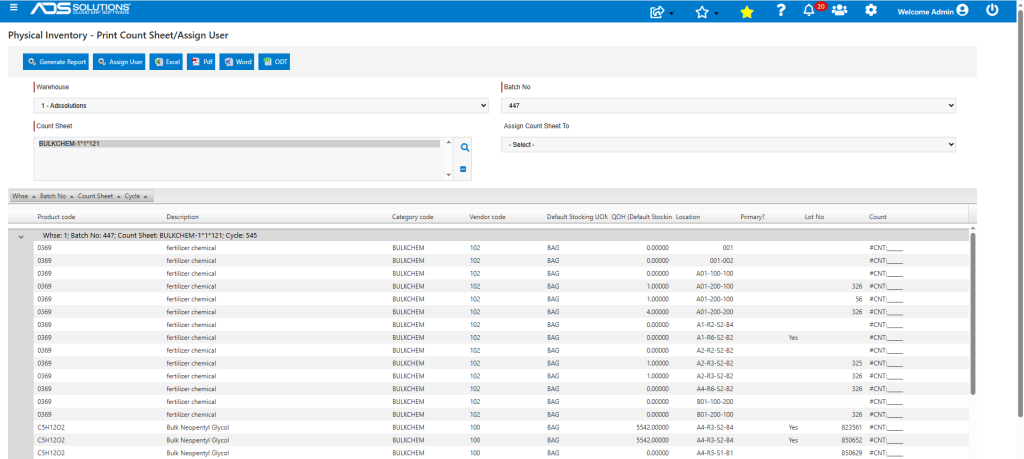Viewport: 1024px width, 459px height.
Task: Click the count sheet list scroll-up arrow
Action: tap(448, 142)
